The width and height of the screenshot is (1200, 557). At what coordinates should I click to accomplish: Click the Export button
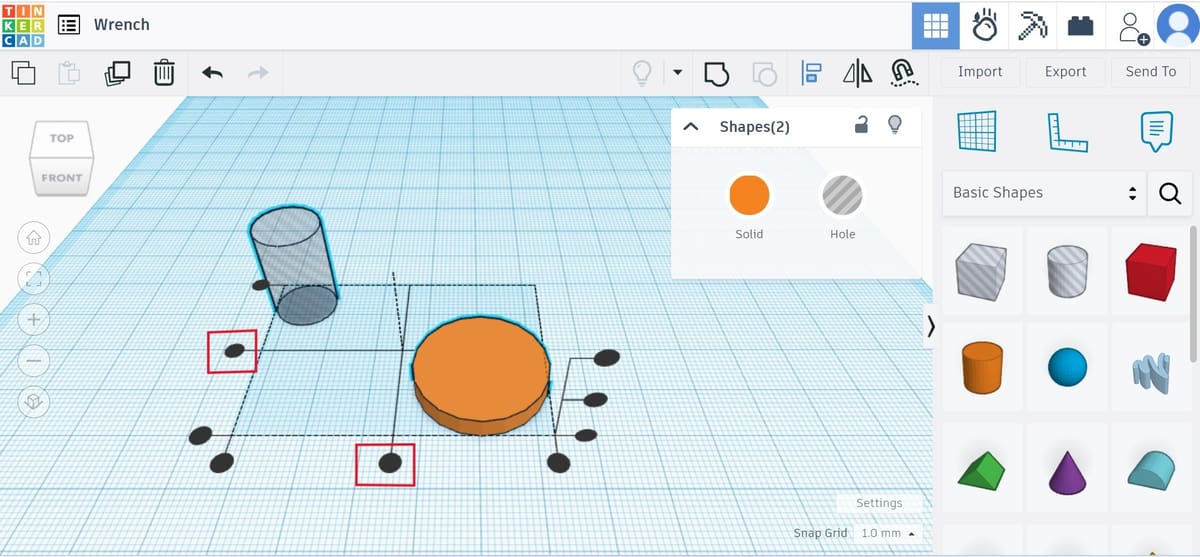point(1065,72)
